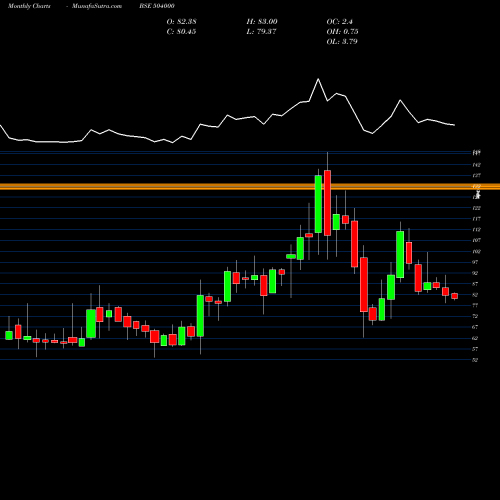Click the 57 price axis label
Viewport: 500px width, 500px height.
coord(475,349)
